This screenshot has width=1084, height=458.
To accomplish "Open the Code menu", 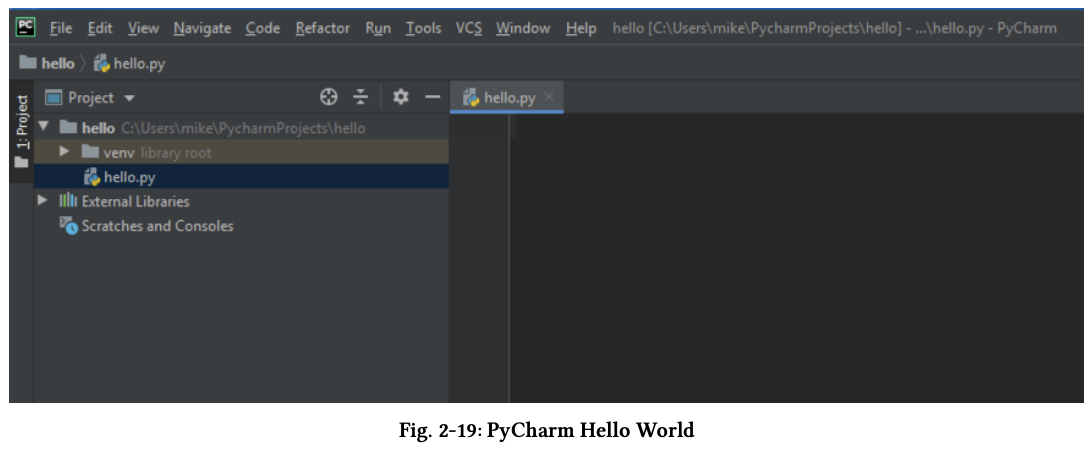I will [x=263, y=28].
